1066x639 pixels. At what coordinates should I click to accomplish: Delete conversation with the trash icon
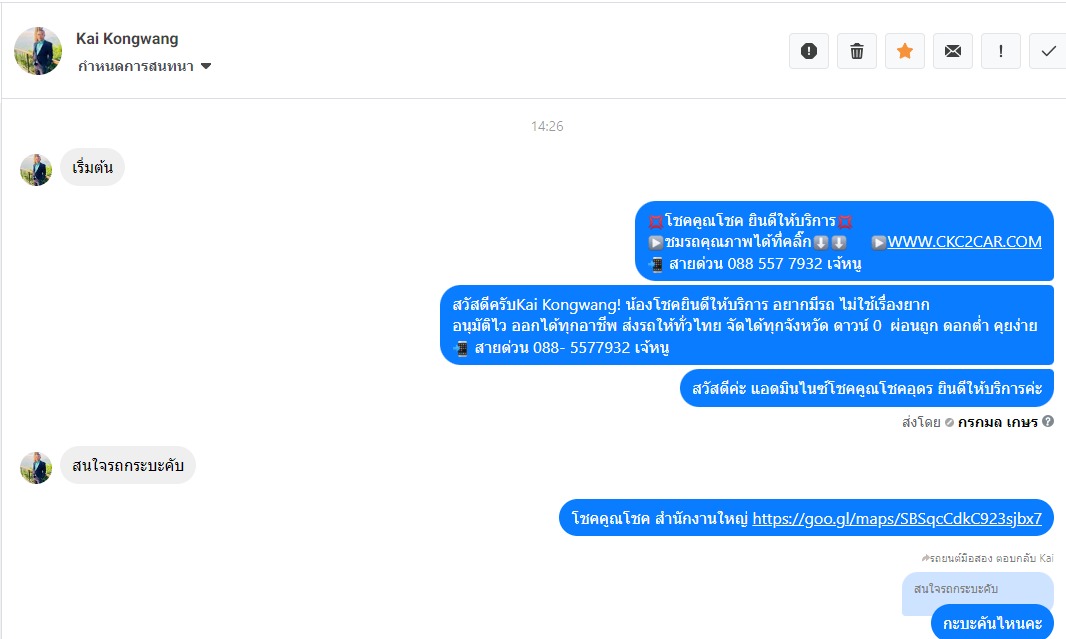857,51
